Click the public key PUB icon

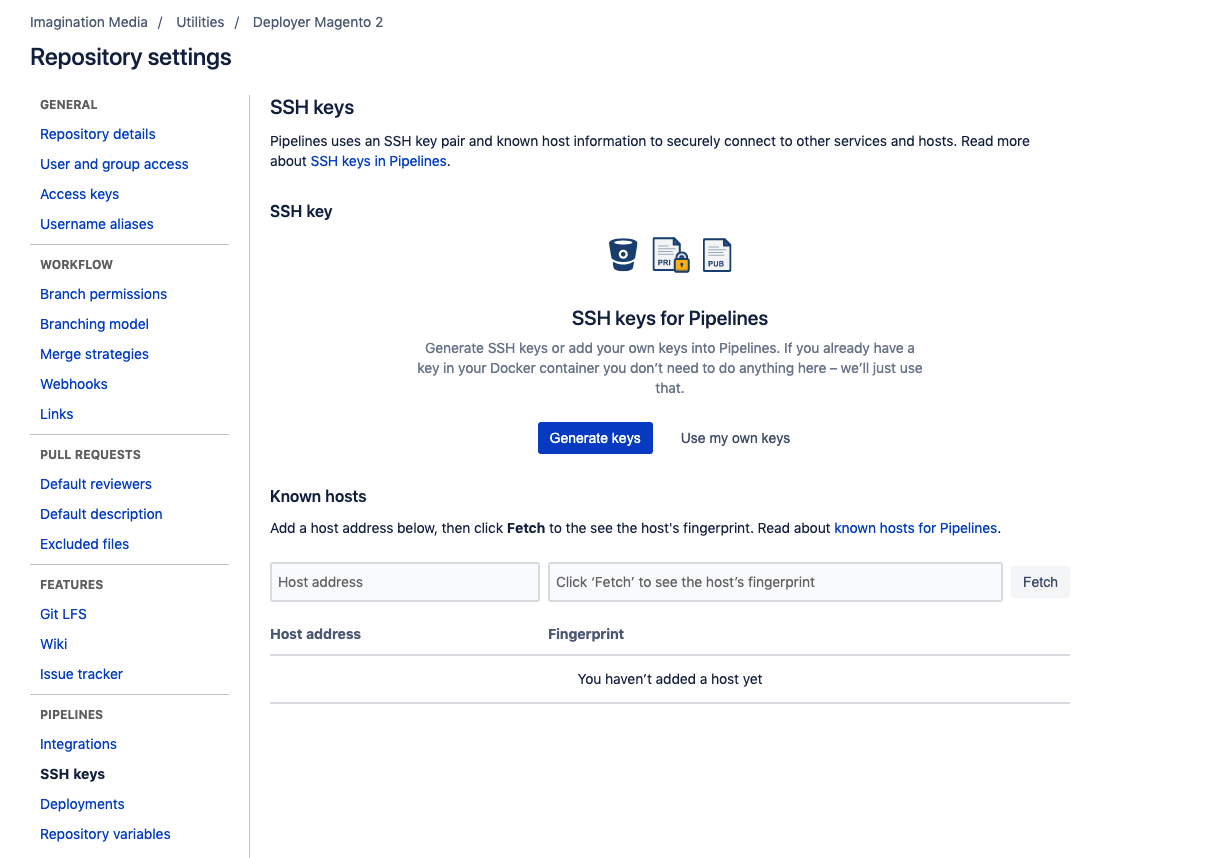[x=717, y=255]
